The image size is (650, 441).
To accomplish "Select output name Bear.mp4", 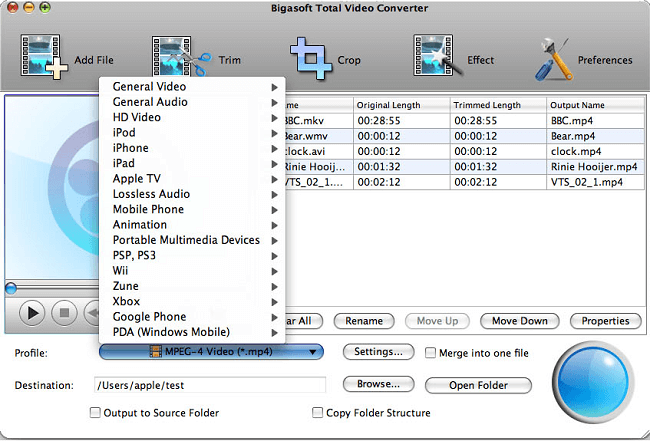I will click(573, 136).
